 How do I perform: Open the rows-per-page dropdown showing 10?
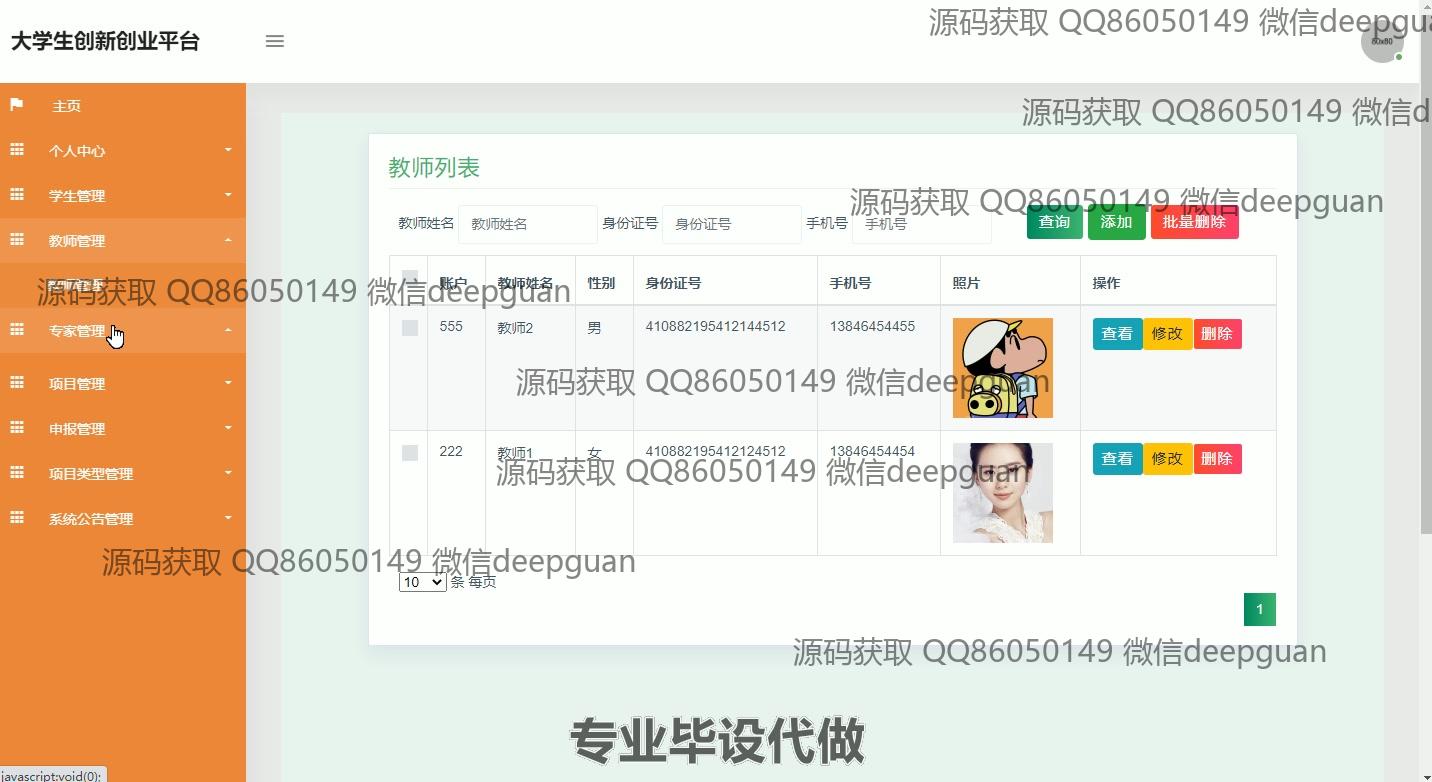point(422,582)
